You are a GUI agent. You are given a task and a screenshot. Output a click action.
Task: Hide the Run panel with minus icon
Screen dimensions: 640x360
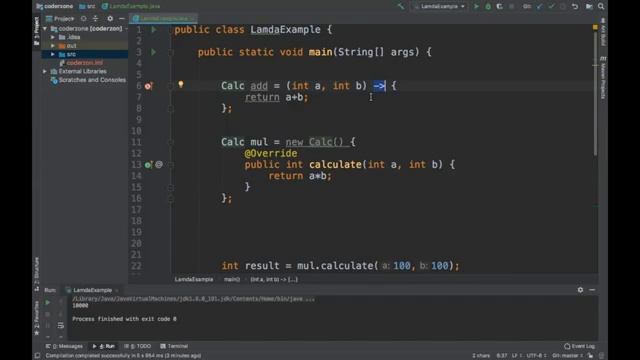click(x=592, y=290)
